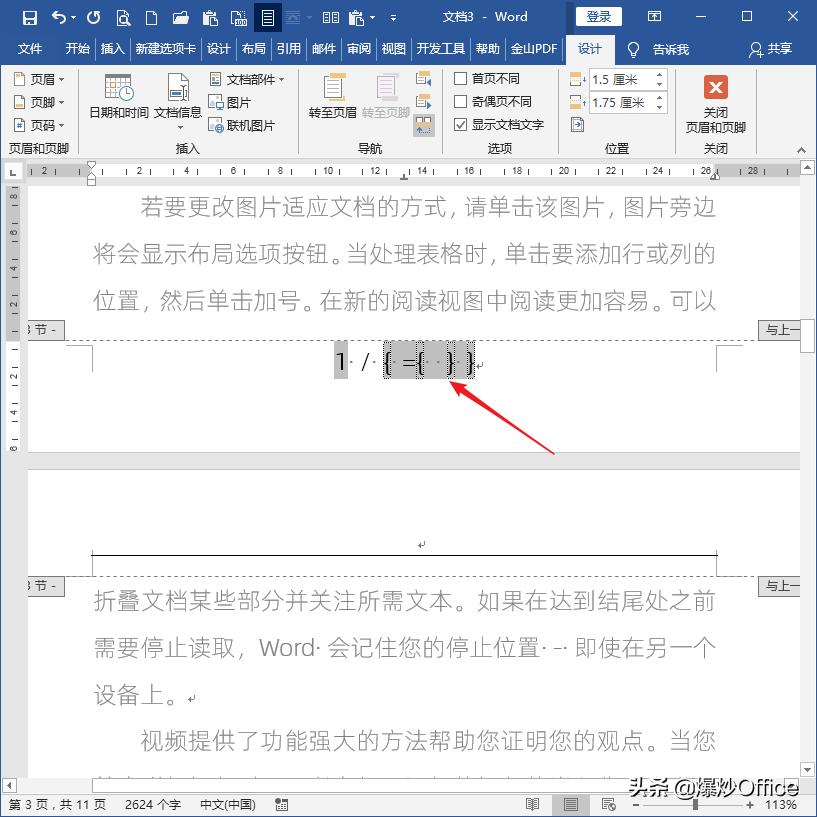
Task: Switch to the 开始 ribbon tab
Action: pos(77,49)
